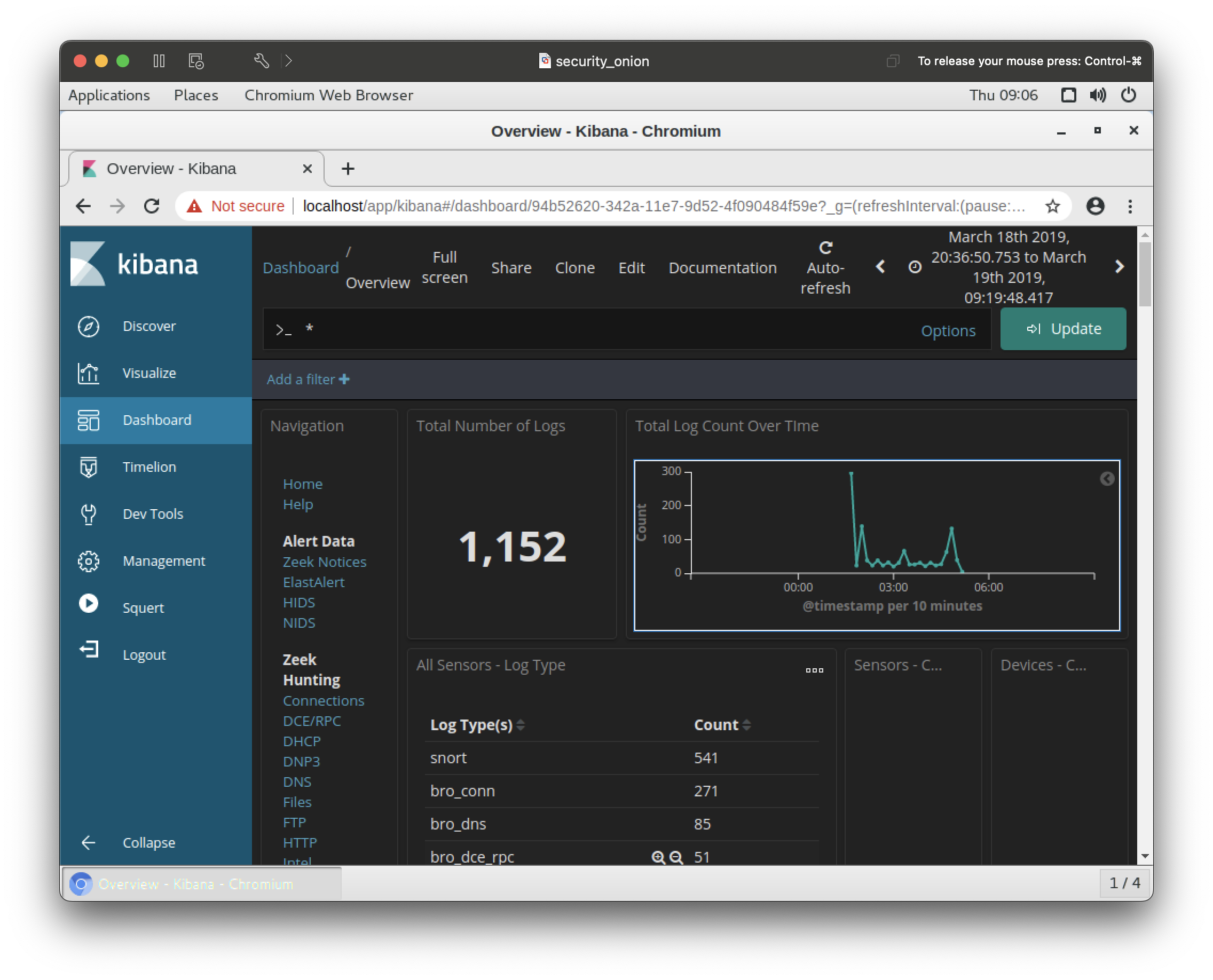1213x980 pixels.
Task: Filter out the bro_dce_rpc value
Action: (x=676, y=857)
